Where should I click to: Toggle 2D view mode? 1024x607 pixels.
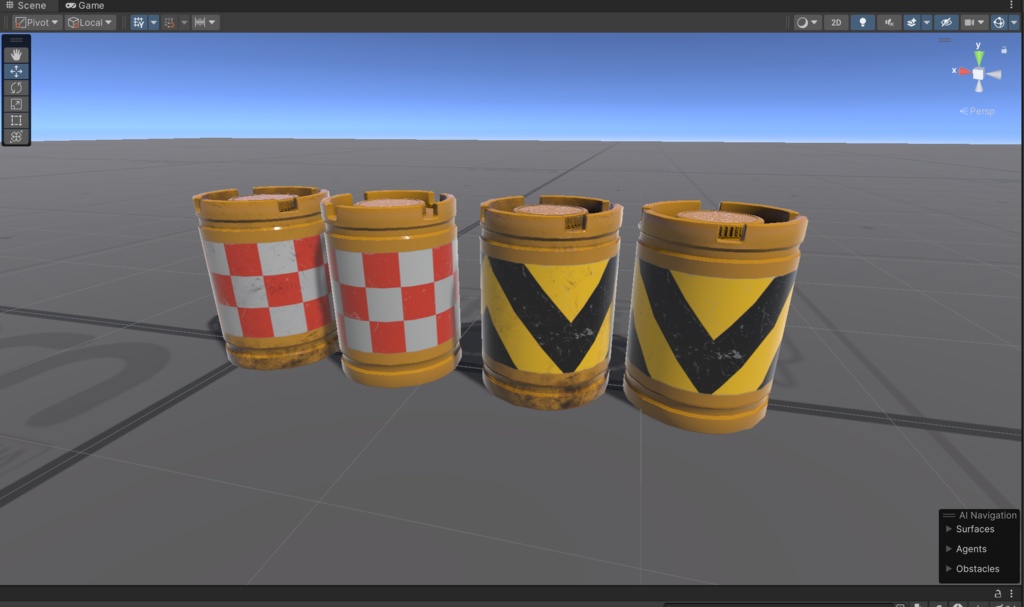click(x=836, y=22)
